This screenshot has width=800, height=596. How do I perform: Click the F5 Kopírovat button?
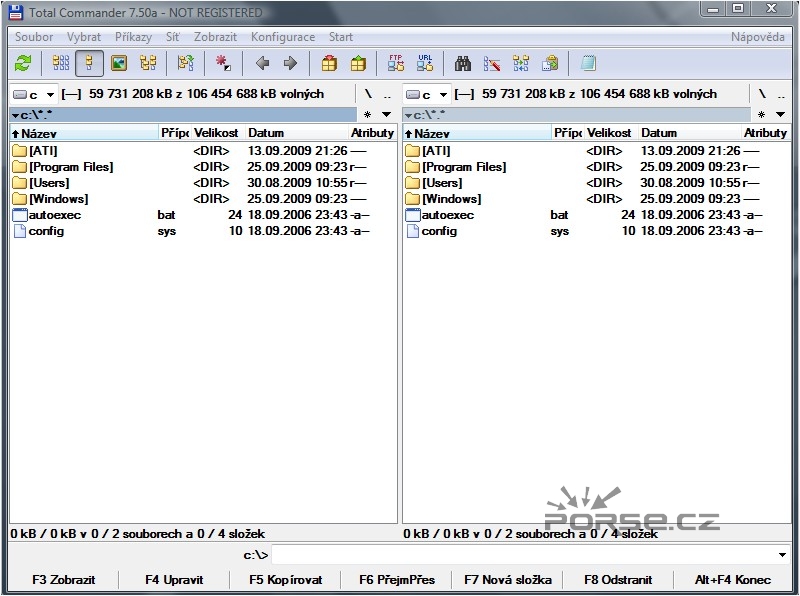click(286, 580)
